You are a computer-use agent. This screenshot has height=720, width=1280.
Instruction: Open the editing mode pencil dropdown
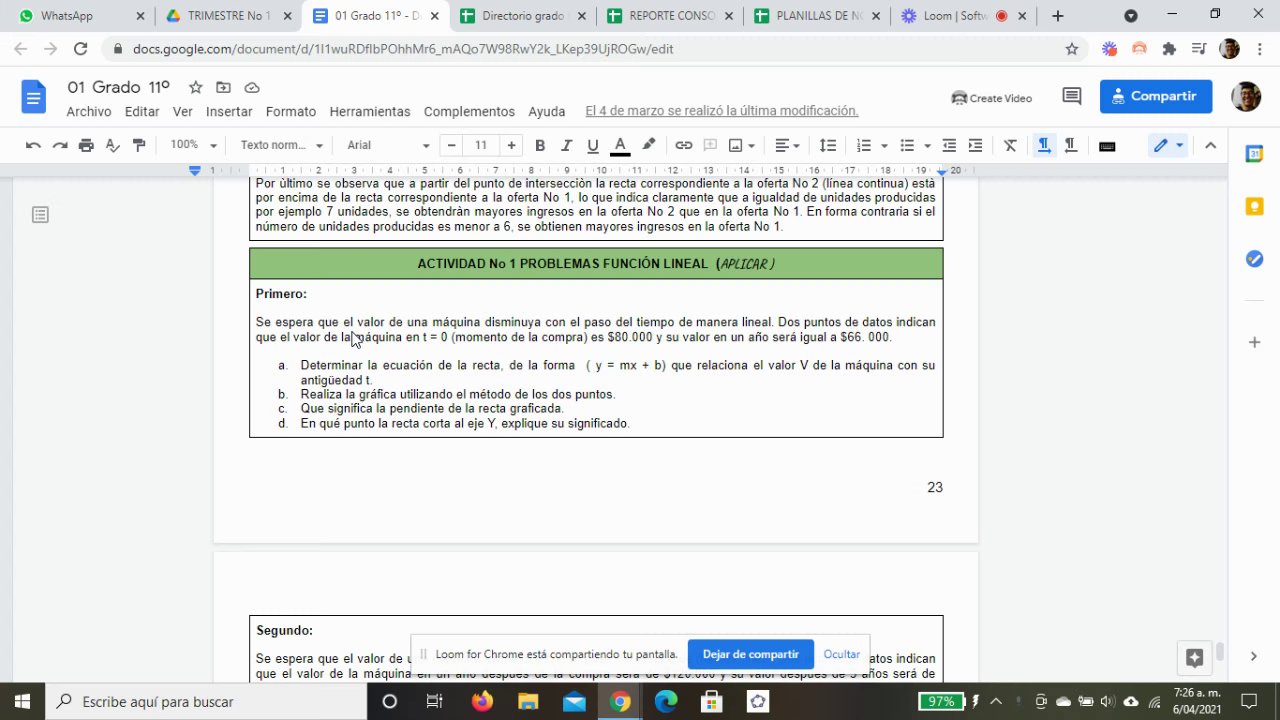pos(1168,146)
